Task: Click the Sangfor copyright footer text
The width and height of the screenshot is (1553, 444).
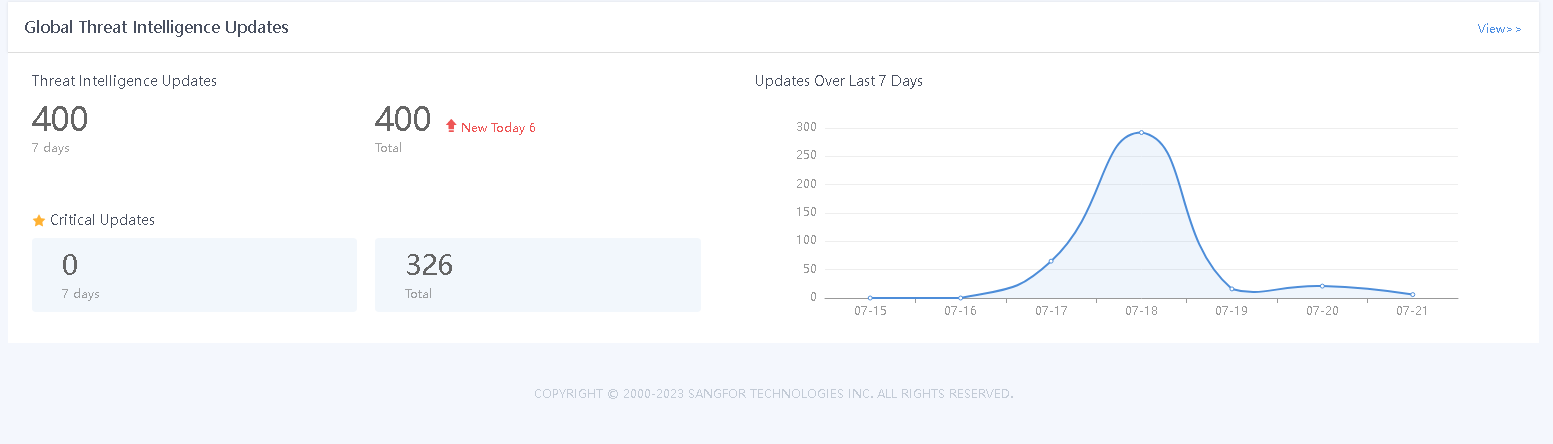Action: [773, 394]
